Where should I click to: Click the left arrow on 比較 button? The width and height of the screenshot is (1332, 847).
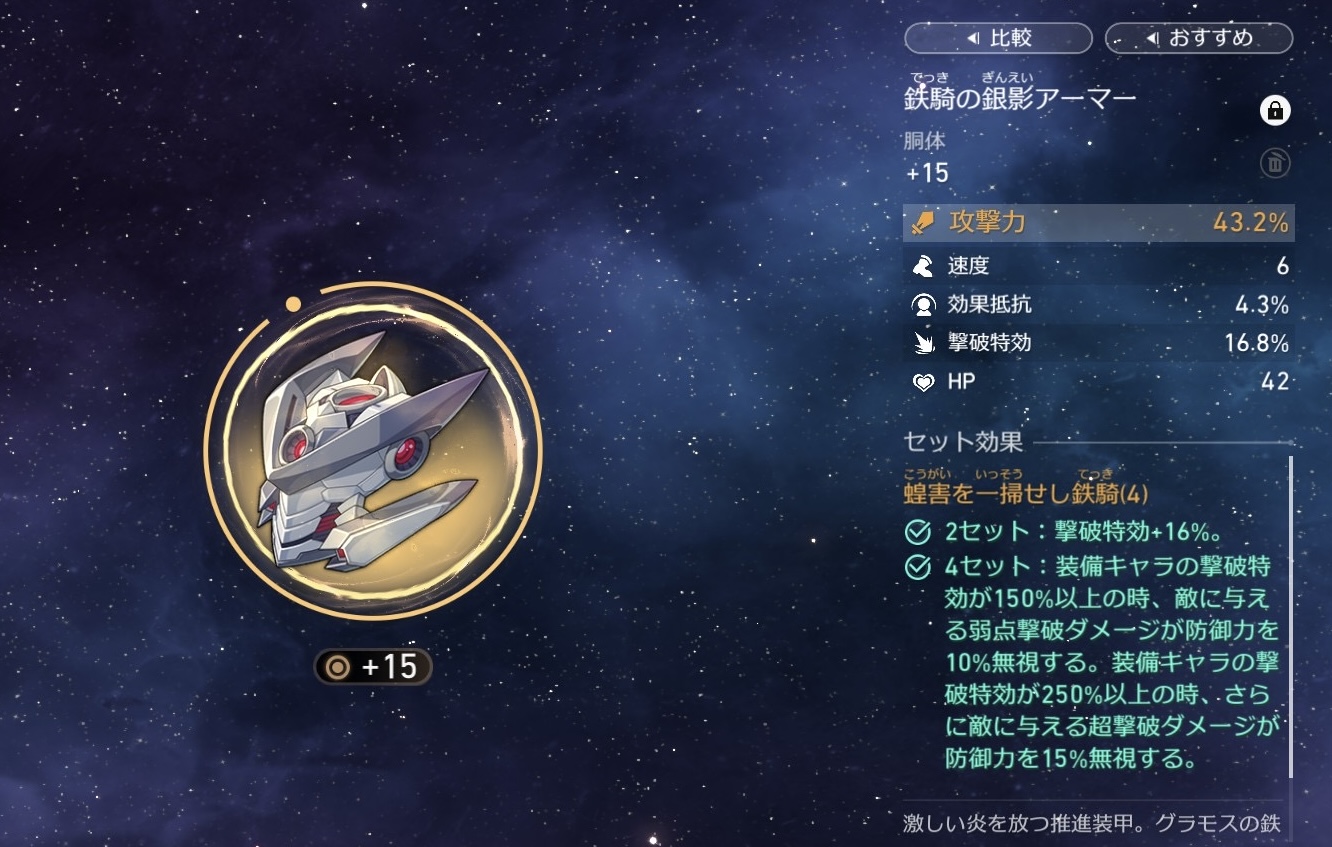click(972, 39)
